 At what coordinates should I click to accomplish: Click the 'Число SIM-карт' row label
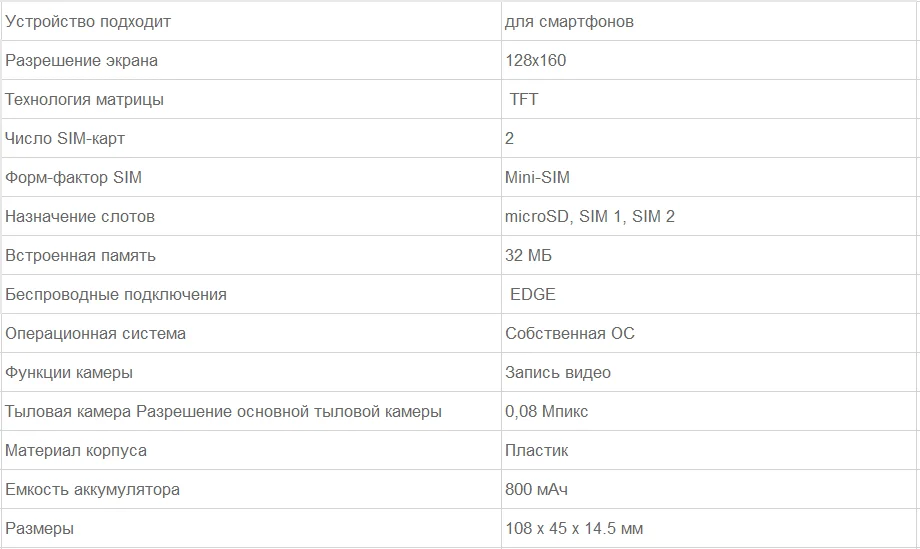pos(65,138)
